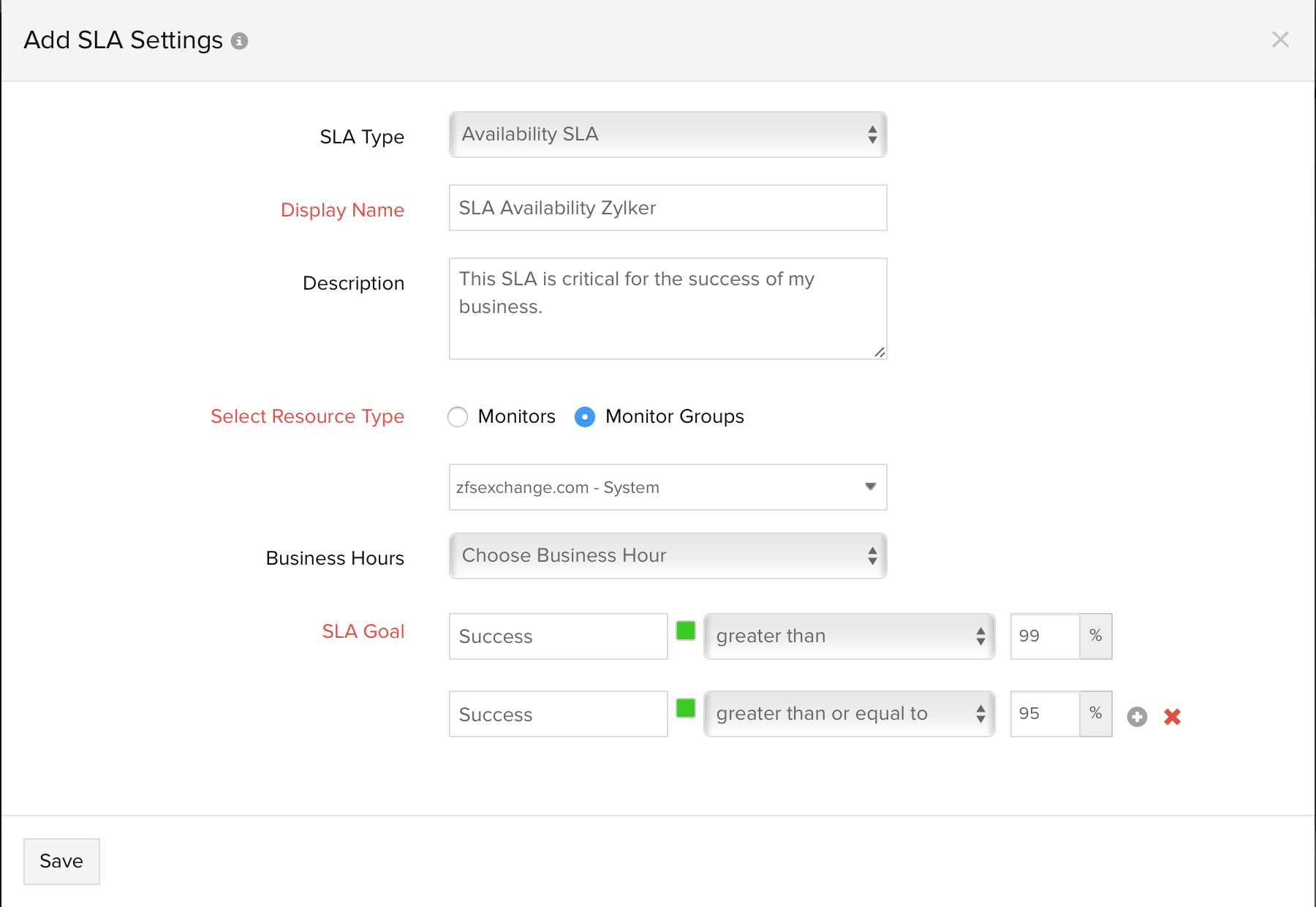Open 'greater than or equal to' dropdown
The height and width of the screenshot is (907, 1316).
point(849,714)
